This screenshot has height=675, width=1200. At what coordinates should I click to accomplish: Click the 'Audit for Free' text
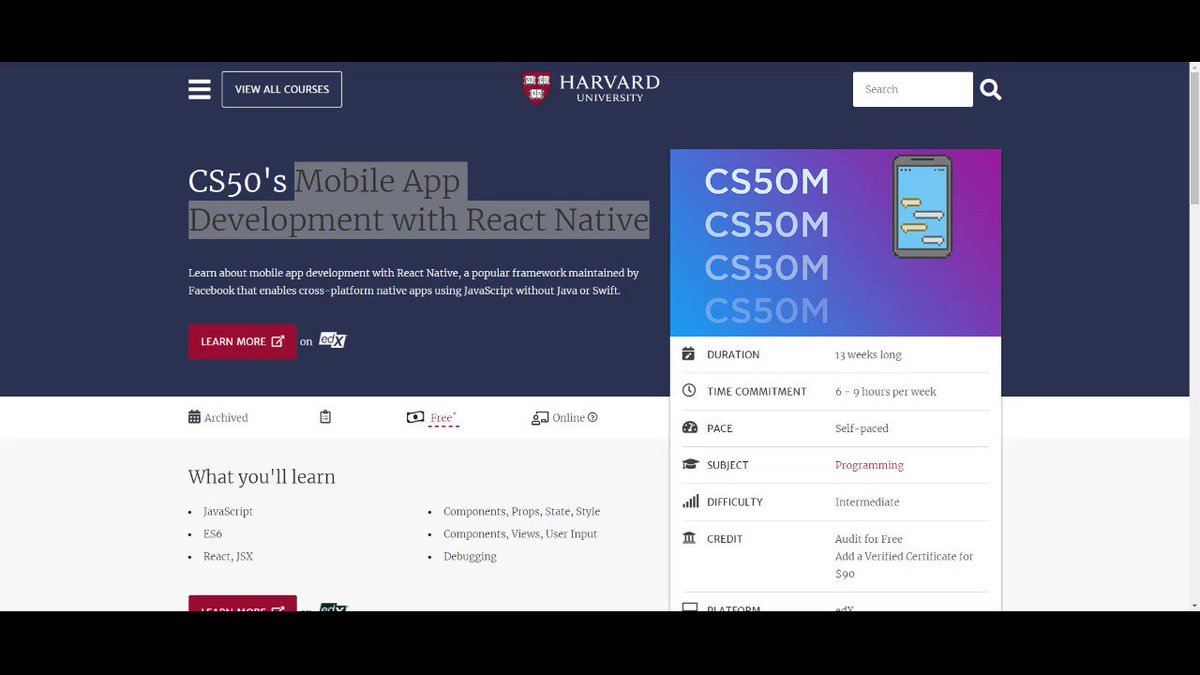pos(869,539)
